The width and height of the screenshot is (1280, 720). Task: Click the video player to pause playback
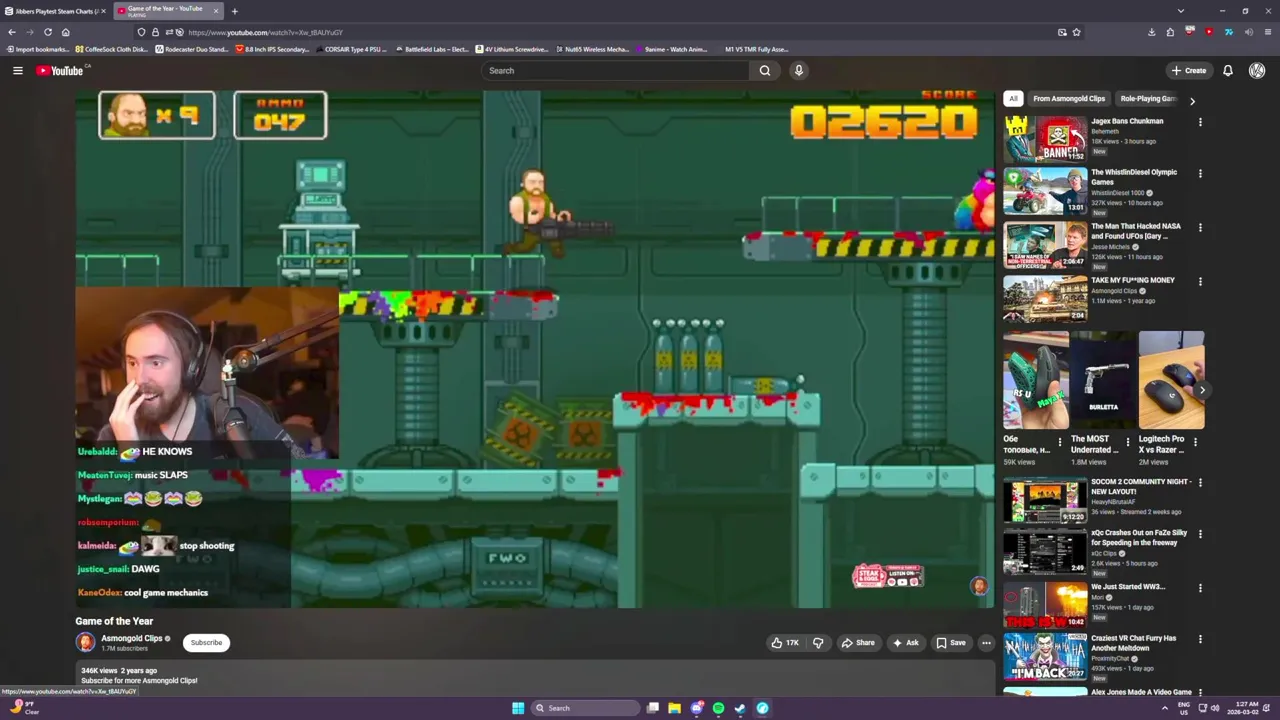click(x=535, y=349)
